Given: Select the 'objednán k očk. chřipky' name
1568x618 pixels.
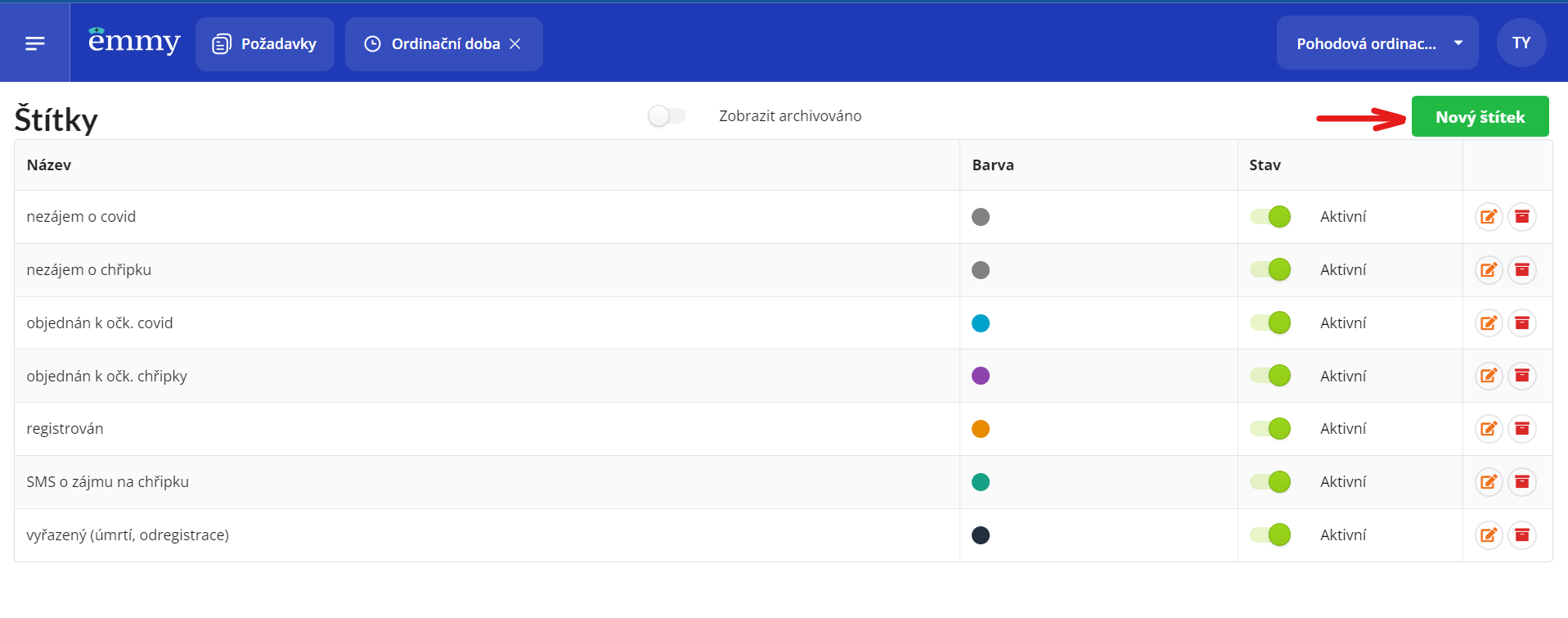Looking at the screenshot, I should pyautogui.click(x=106, y=377).
